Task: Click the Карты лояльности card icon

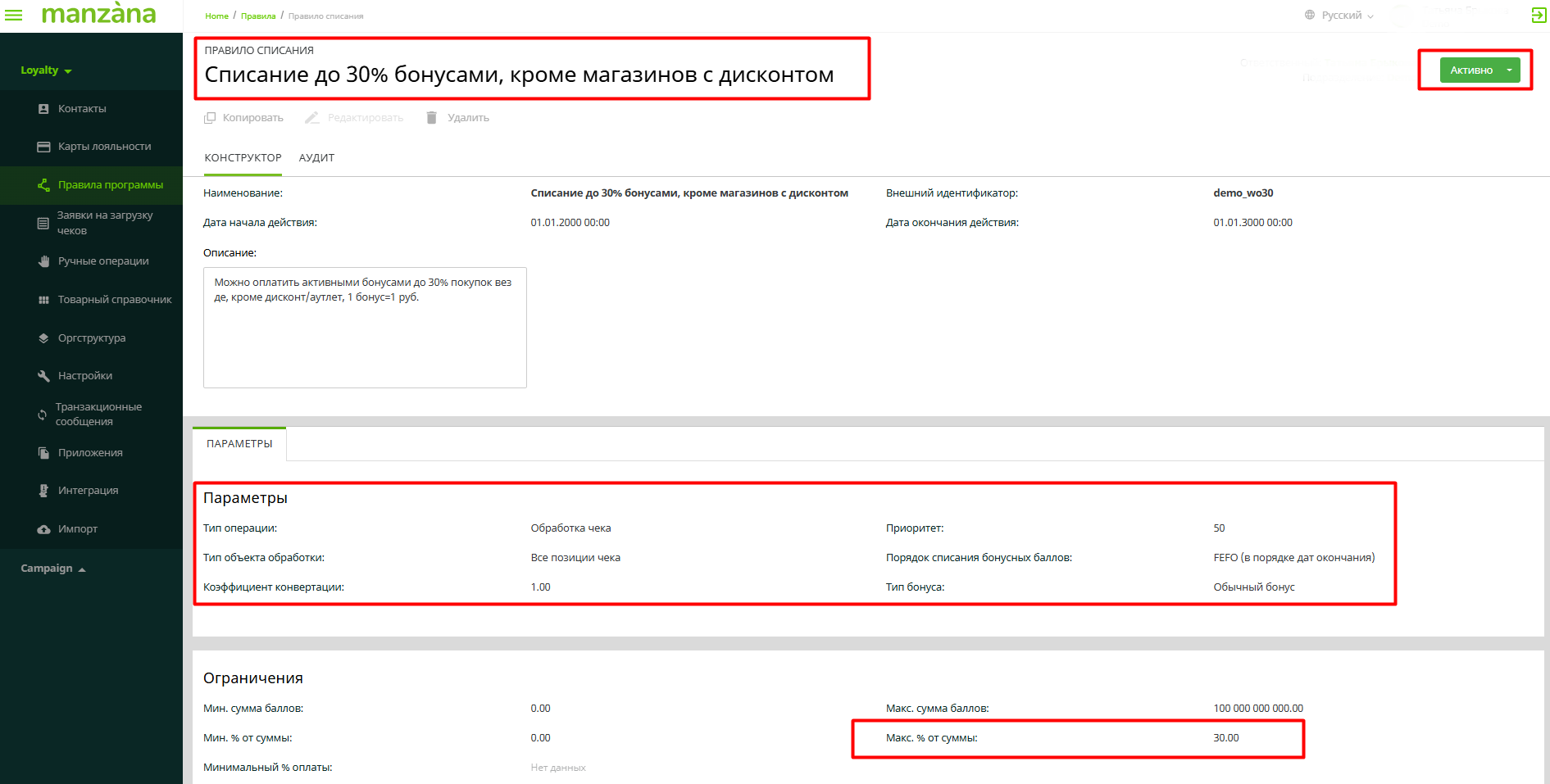Action: (x=43, y=147)
